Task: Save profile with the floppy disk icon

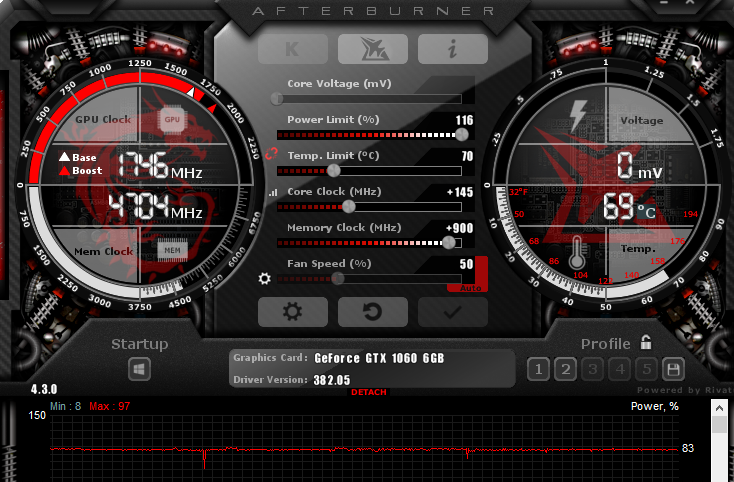Action: 674,369
